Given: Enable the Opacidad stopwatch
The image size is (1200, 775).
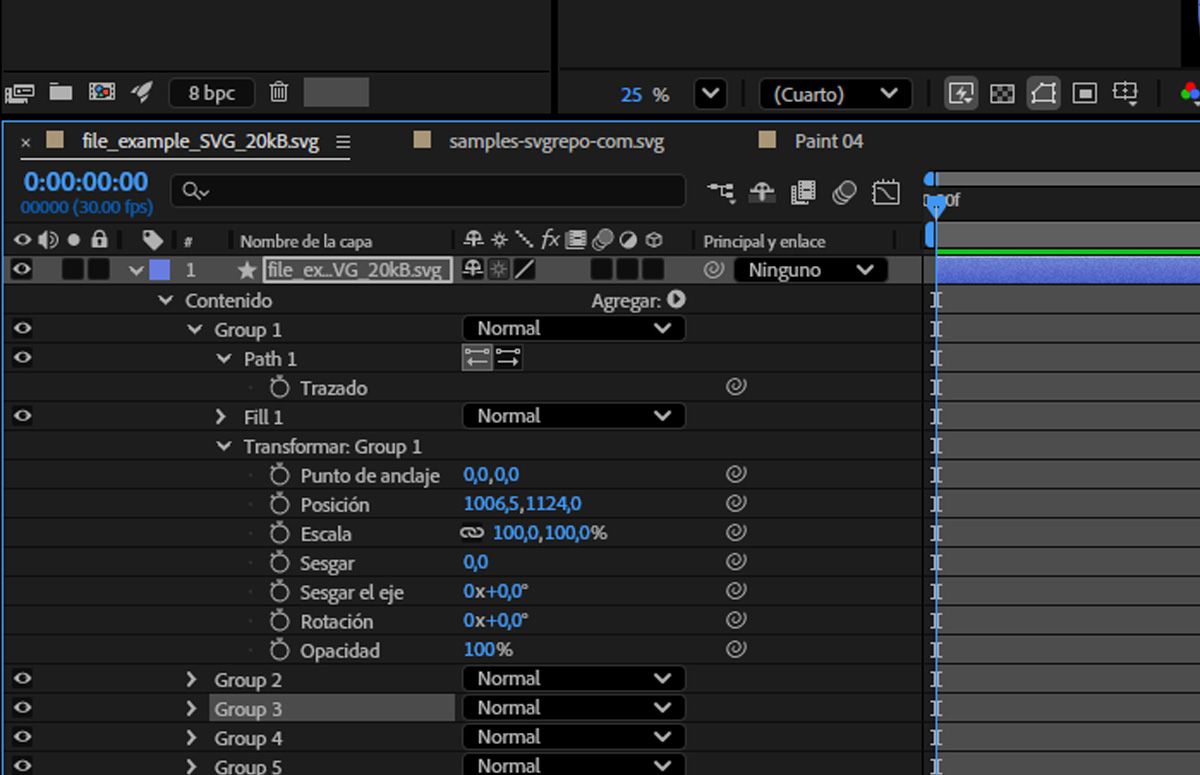Looking at the screenshot, I should click(279, 650).
